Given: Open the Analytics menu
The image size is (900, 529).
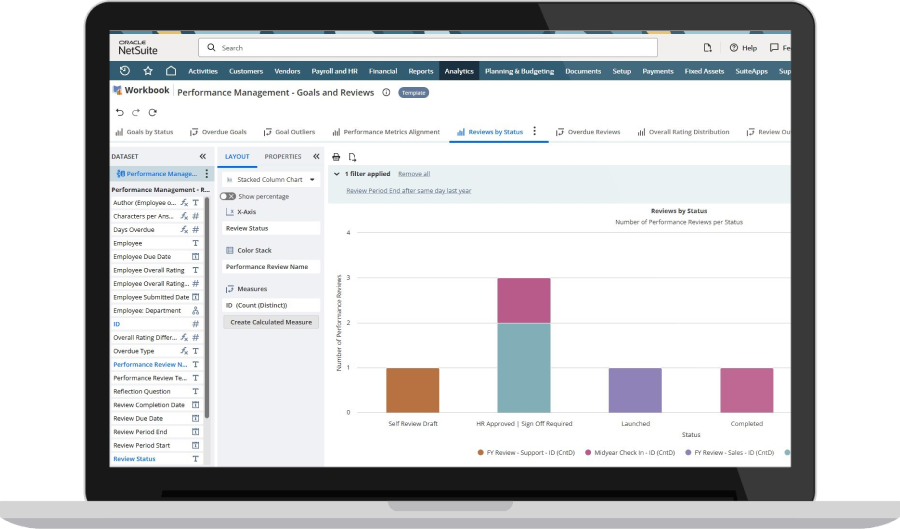Looking at the screenshot, I should pos(459,71).
